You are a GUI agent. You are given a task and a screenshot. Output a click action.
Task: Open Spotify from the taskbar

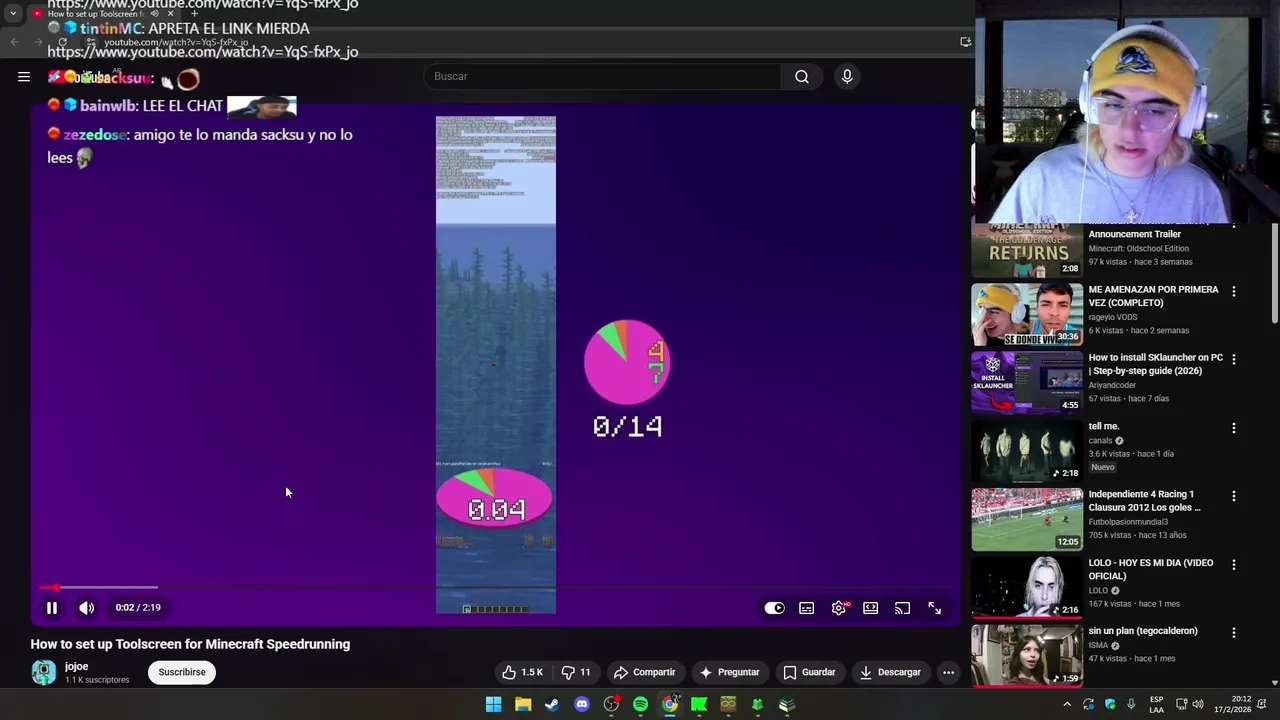[641, 704]
